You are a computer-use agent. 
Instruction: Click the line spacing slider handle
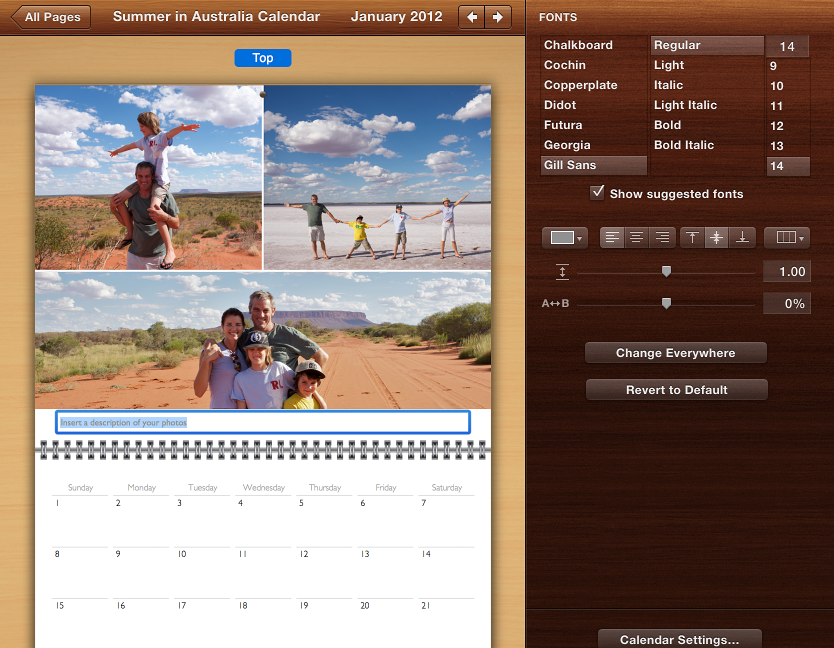[666, 271]
